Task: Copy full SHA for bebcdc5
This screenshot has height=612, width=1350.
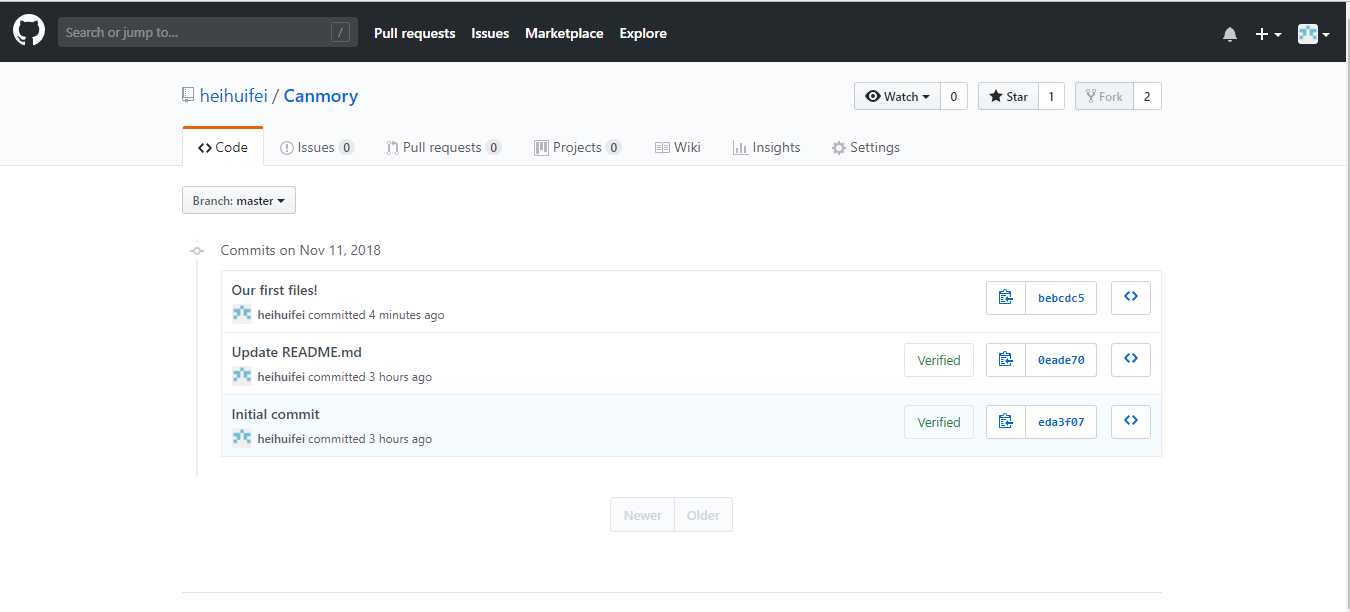Action: pos(1006,298)
